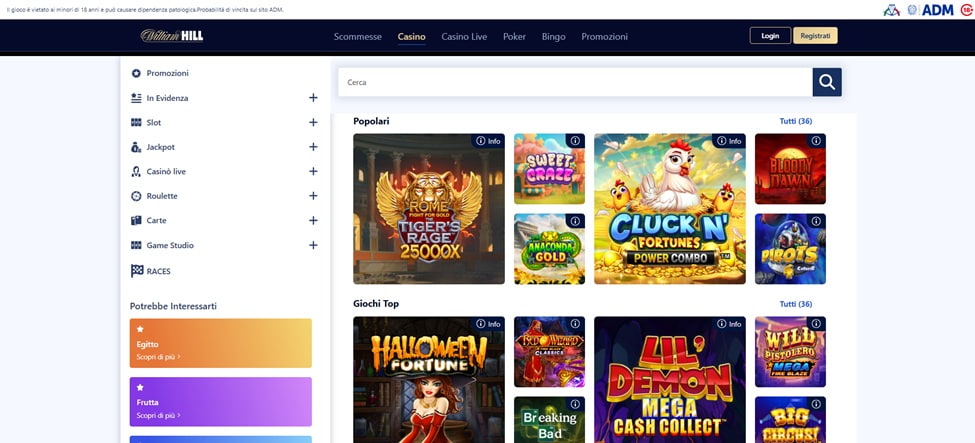This screenshot has height=443, width=975.
Task: Go to Casino Live tab
Action: (x=464, y=37)
